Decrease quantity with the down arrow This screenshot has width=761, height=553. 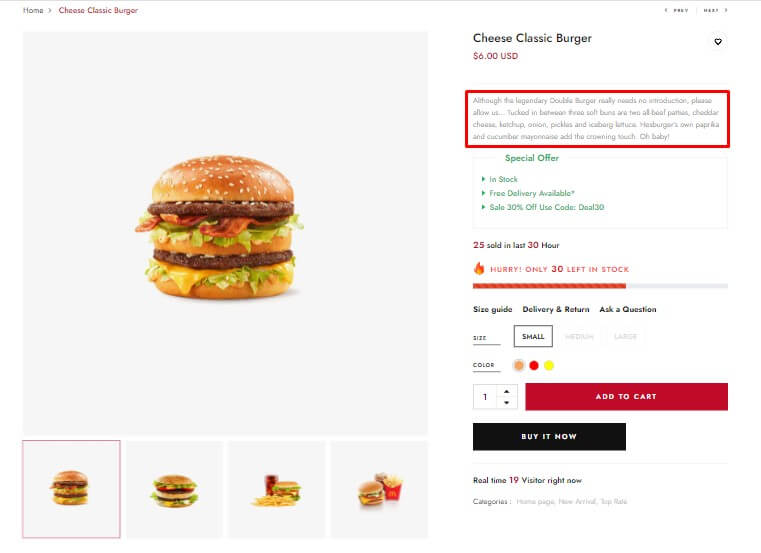507,402
